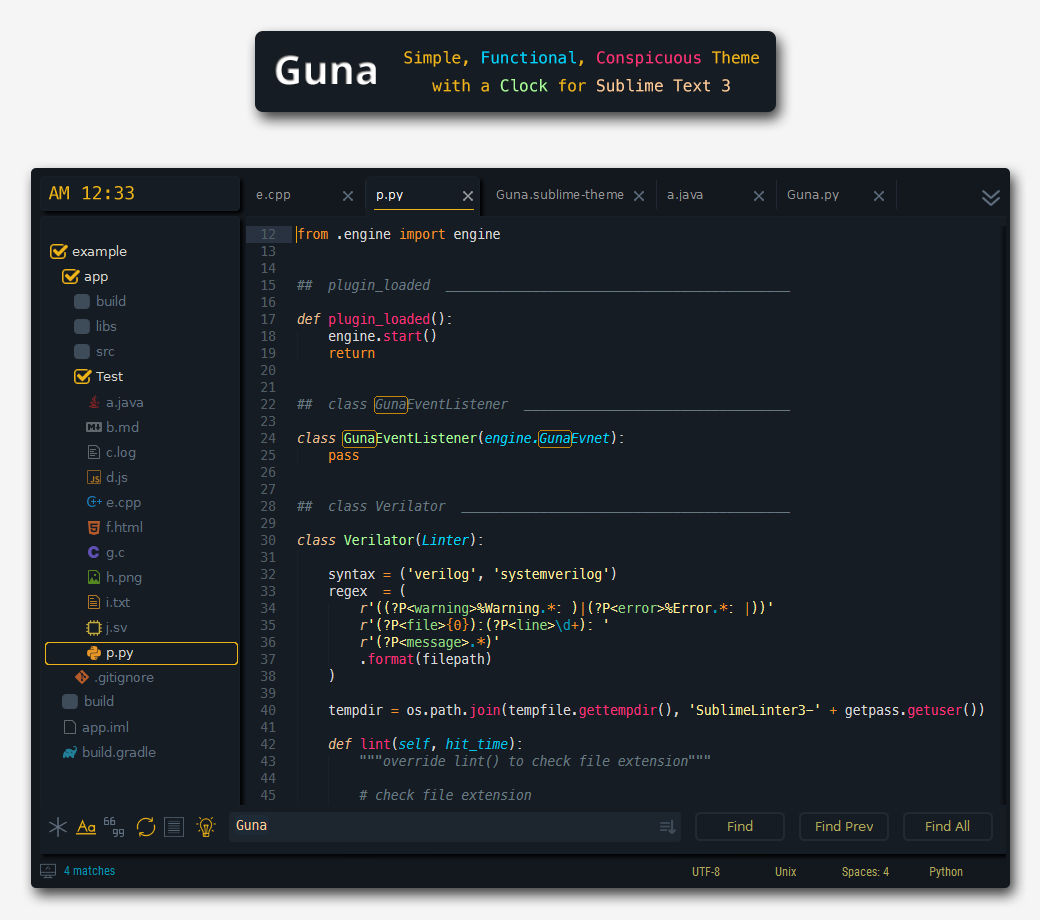1040x920 pixels.
Task: Click the Find button
Action: pyautogui.click(x=740, y=826)
